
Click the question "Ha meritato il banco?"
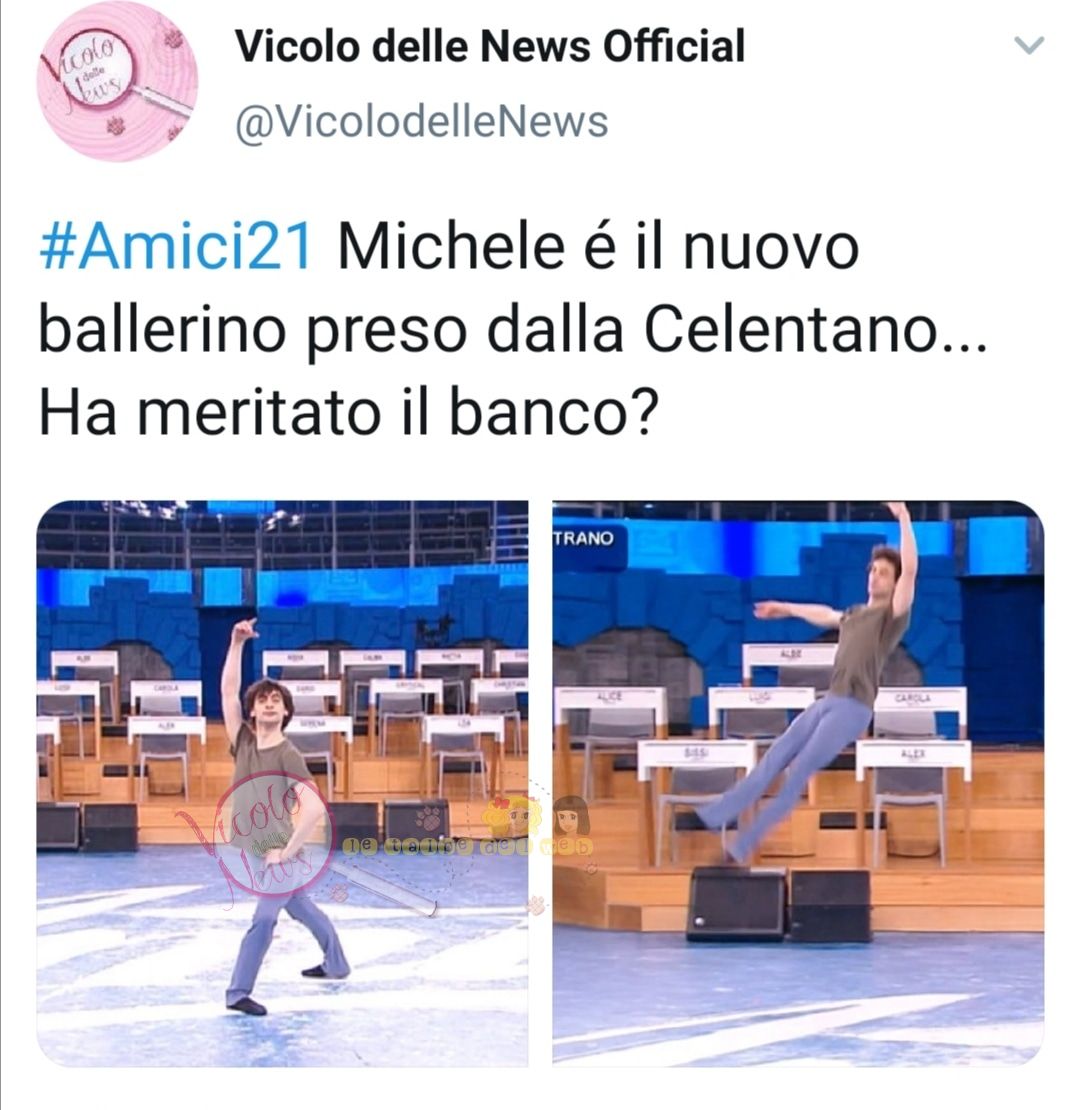tap(349, 413)
